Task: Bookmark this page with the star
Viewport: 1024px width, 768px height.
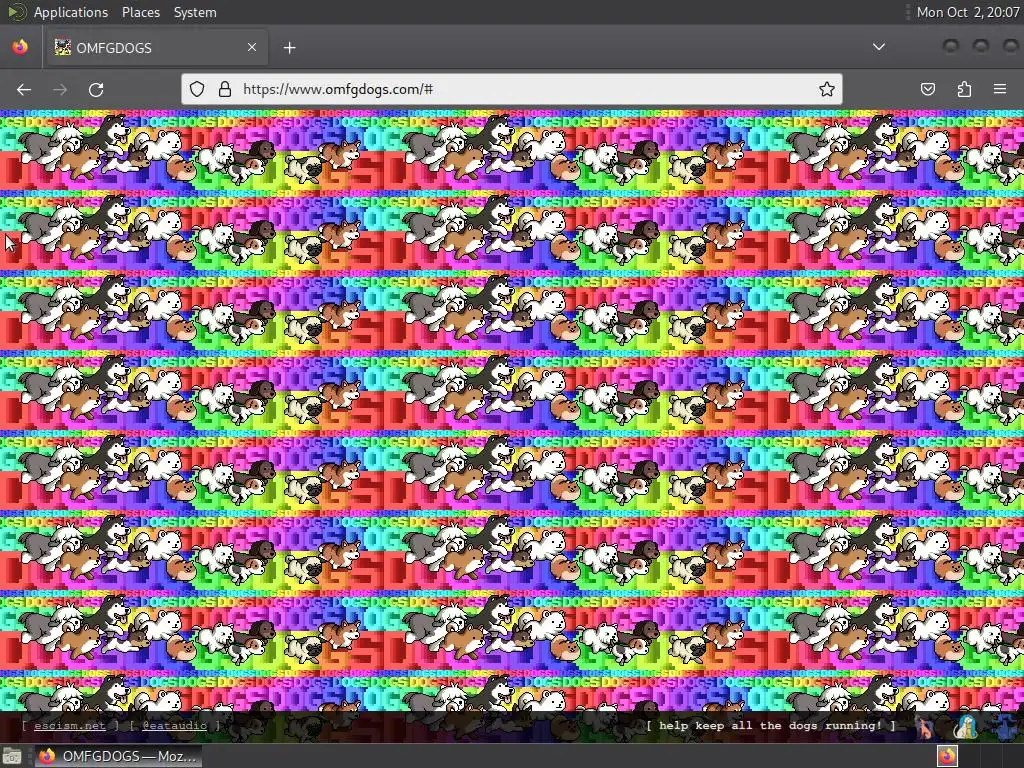Action: coord(827,89)
